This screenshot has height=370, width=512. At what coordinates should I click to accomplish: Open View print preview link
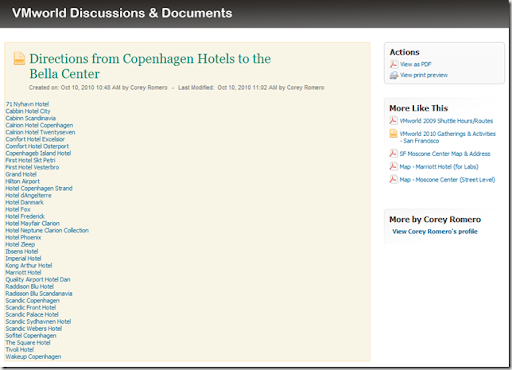click(424, 75)
